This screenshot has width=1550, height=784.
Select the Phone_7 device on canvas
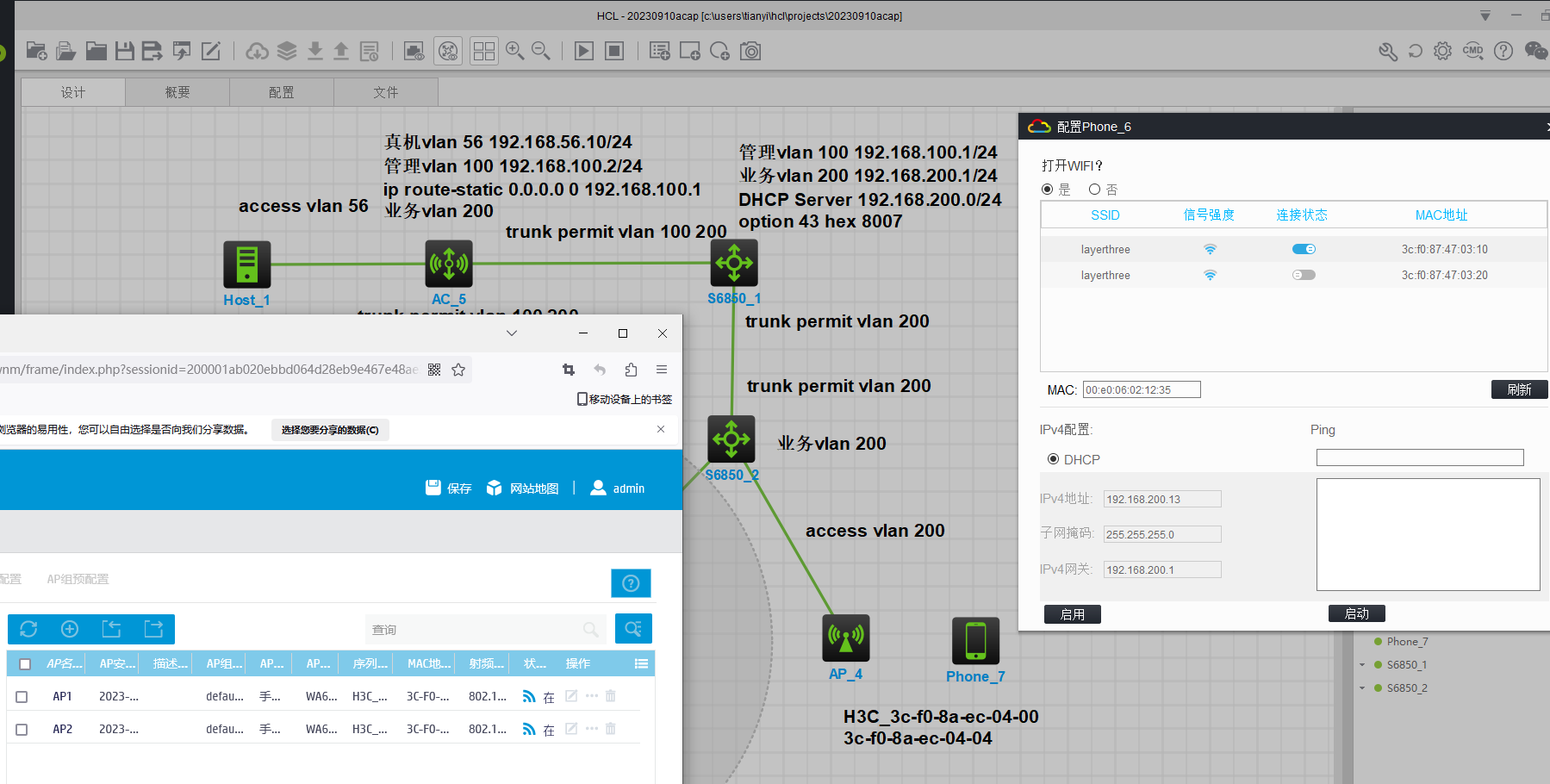[976, 641]
